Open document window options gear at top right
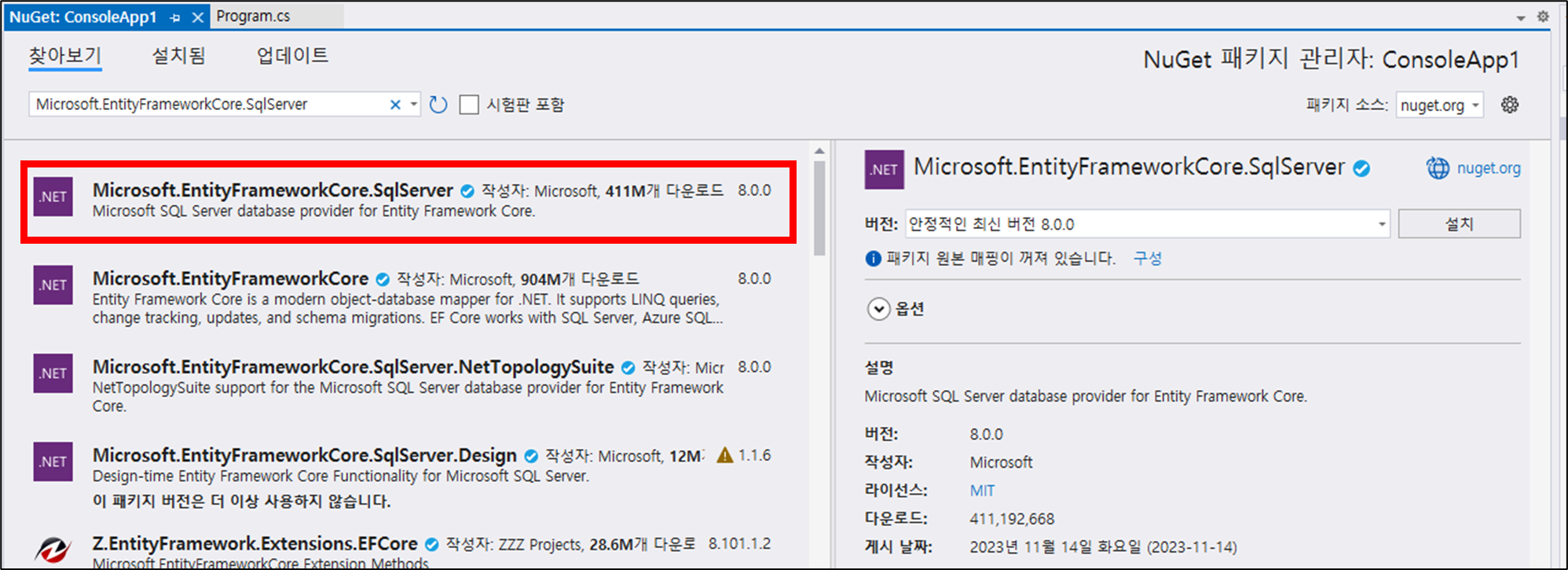The height and width of the screenshot is (570, 1568). click(x=1543, y=17)
